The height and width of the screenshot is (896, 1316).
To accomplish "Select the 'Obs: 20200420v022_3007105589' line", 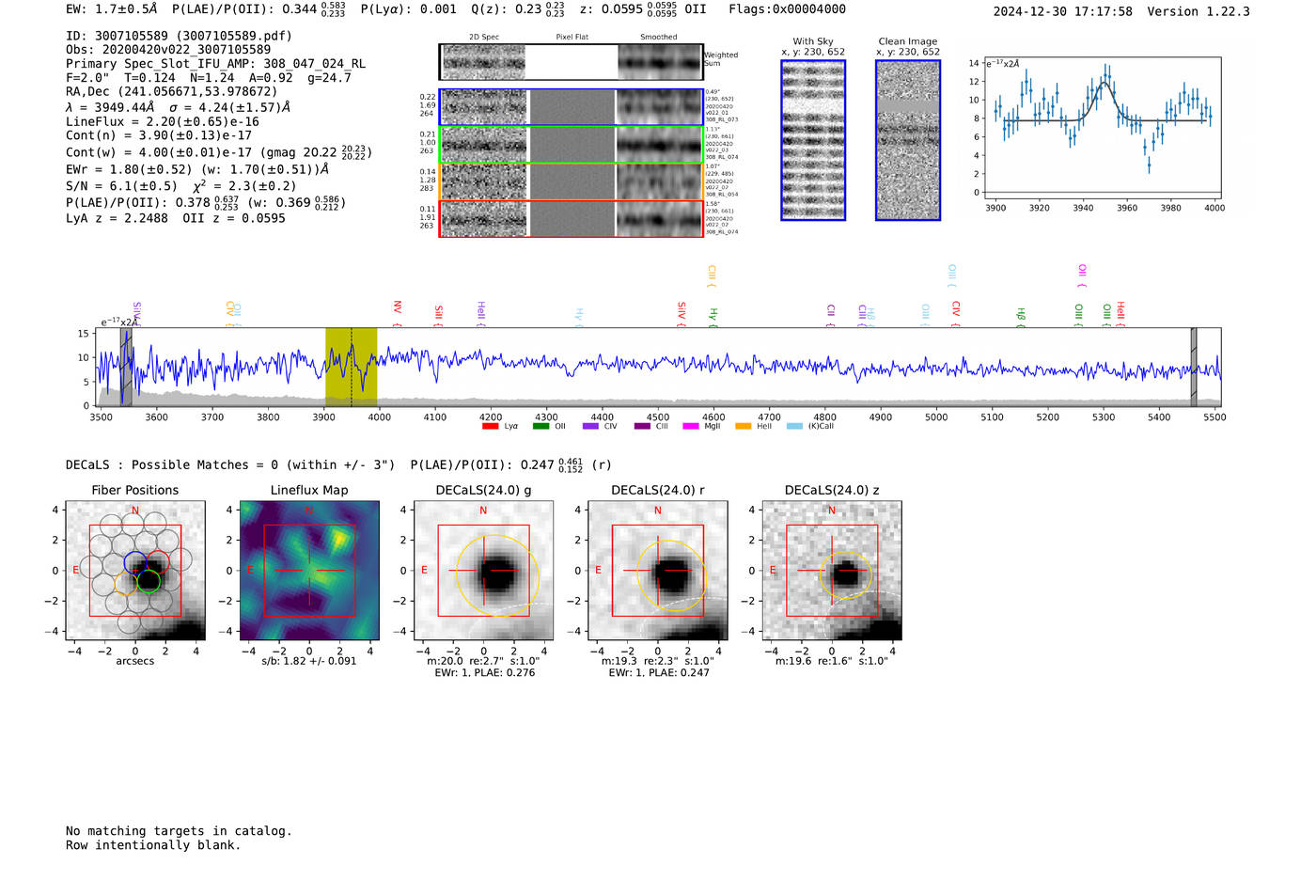I will pyautogui.click(x=168, y=50).
